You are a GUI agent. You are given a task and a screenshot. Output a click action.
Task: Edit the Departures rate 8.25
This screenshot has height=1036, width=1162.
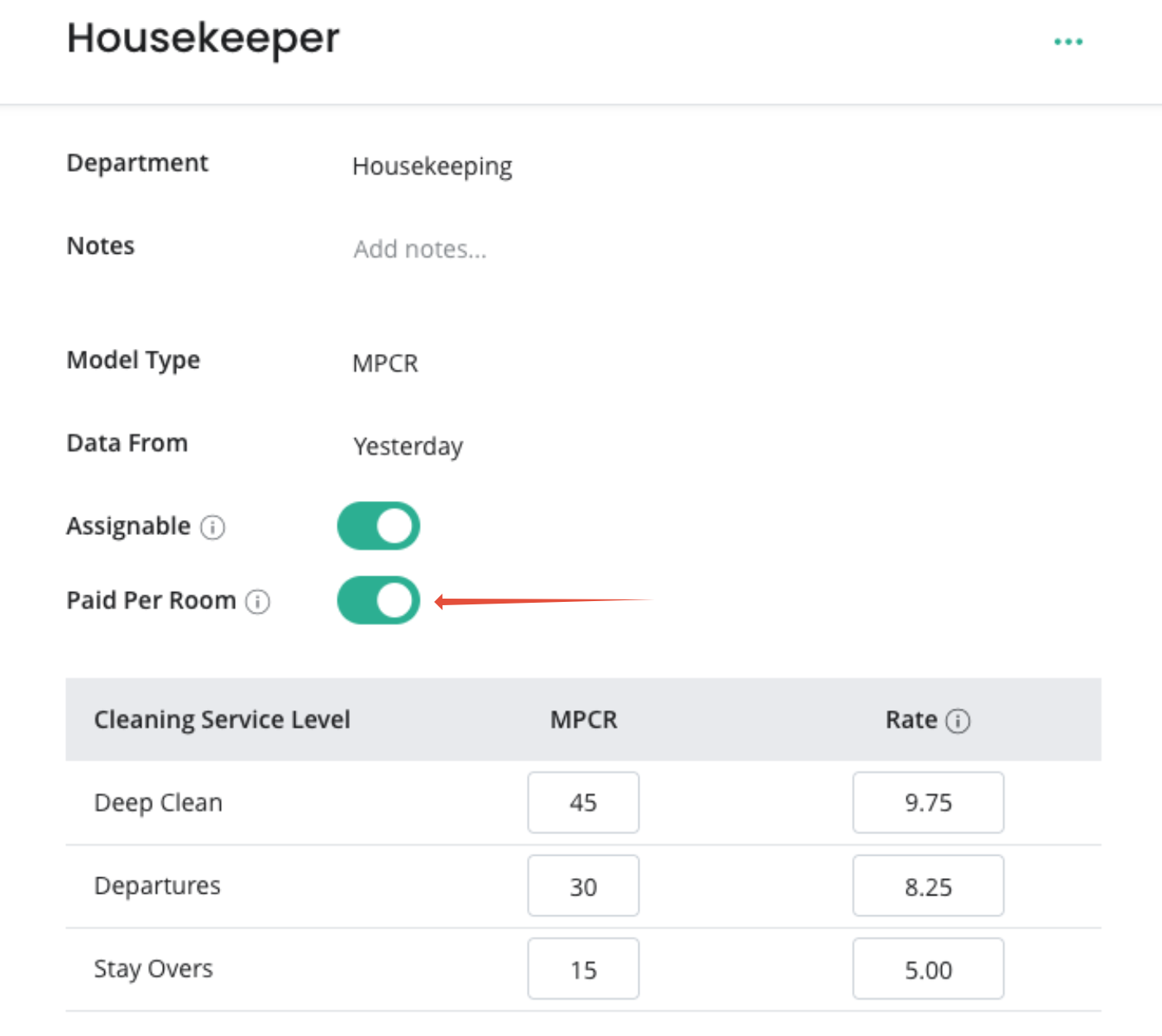click(928, 886)
